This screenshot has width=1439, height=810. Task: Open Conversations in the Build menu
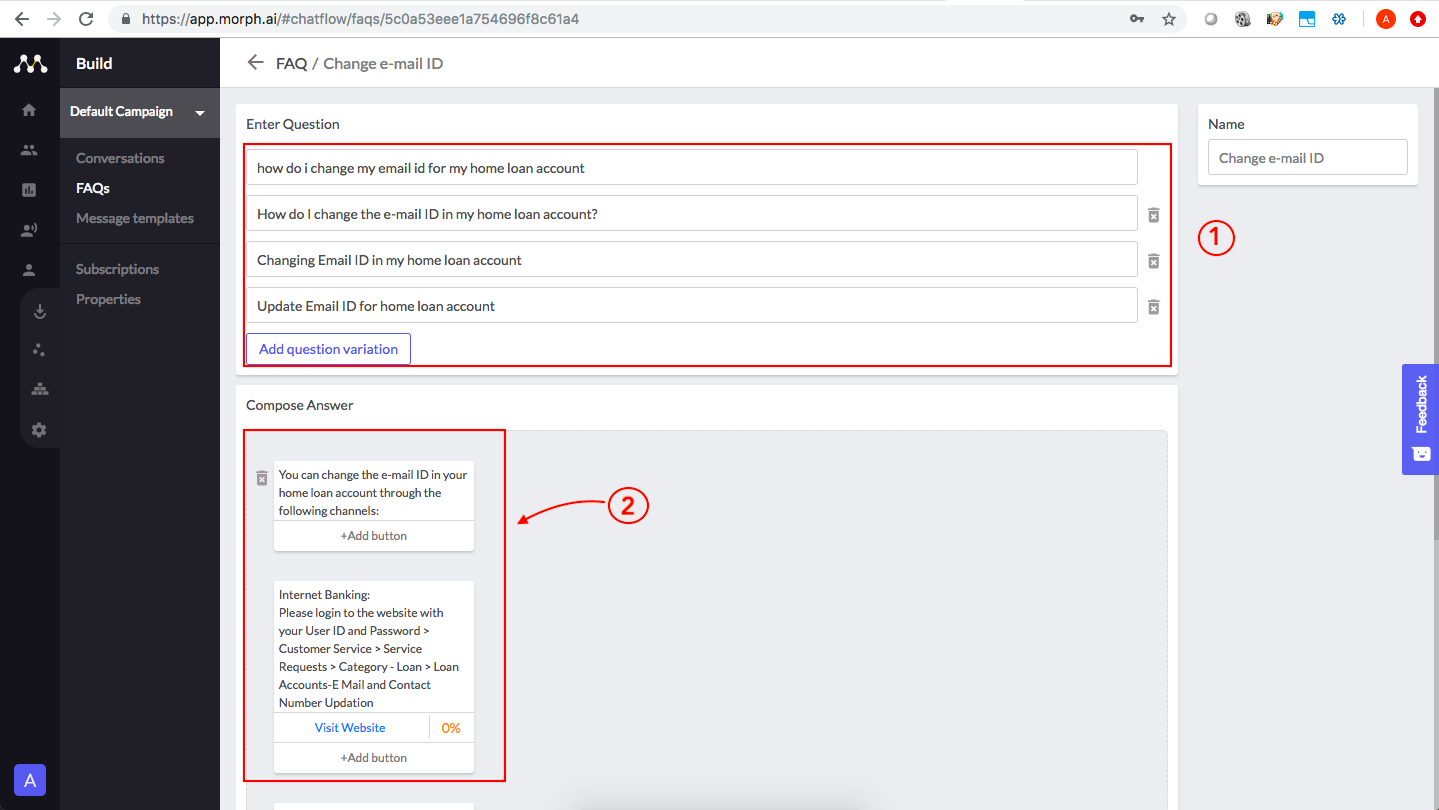120,158
